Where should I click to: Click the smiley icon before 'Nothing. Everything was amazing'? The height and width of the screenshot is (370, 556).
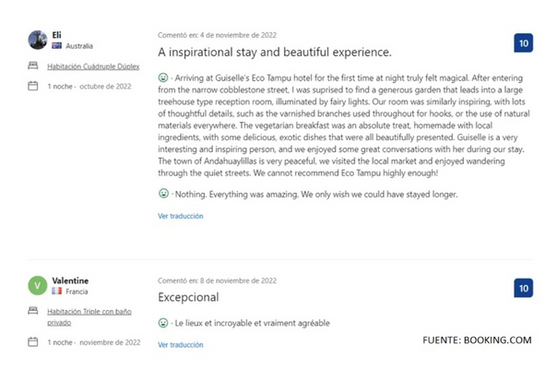pyautogui.click(x=163, y=193)
